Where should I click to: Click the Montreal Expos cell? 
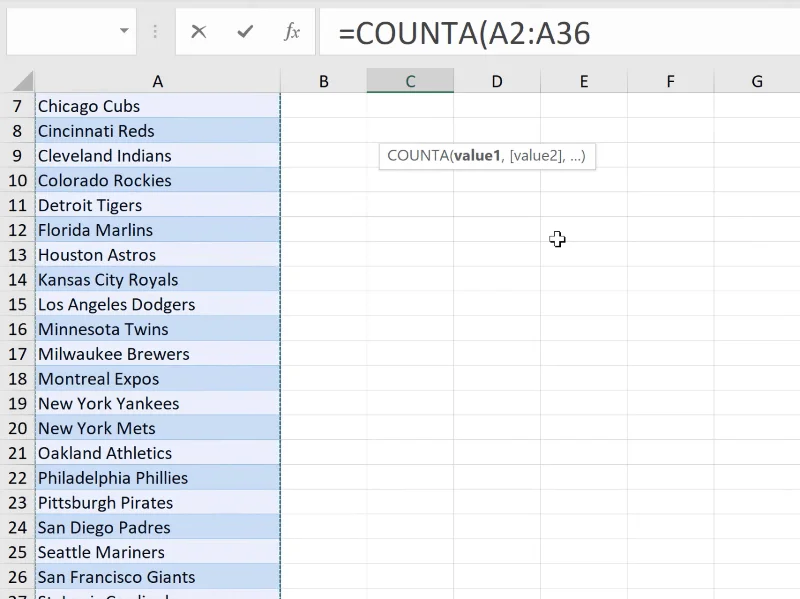[x=158, y=379]
